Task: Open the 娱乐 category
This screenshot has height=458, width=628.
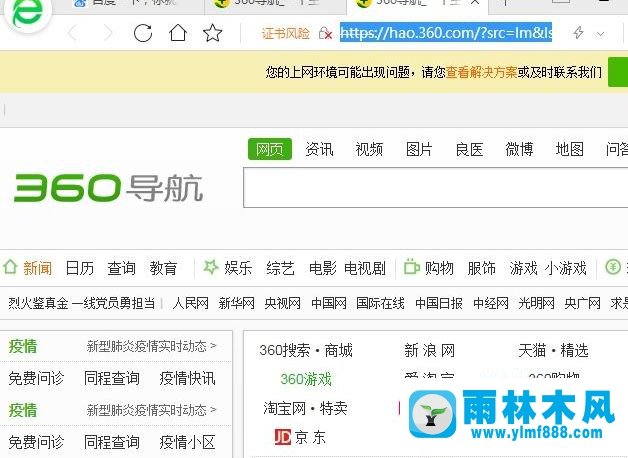Action: [238, 268]
